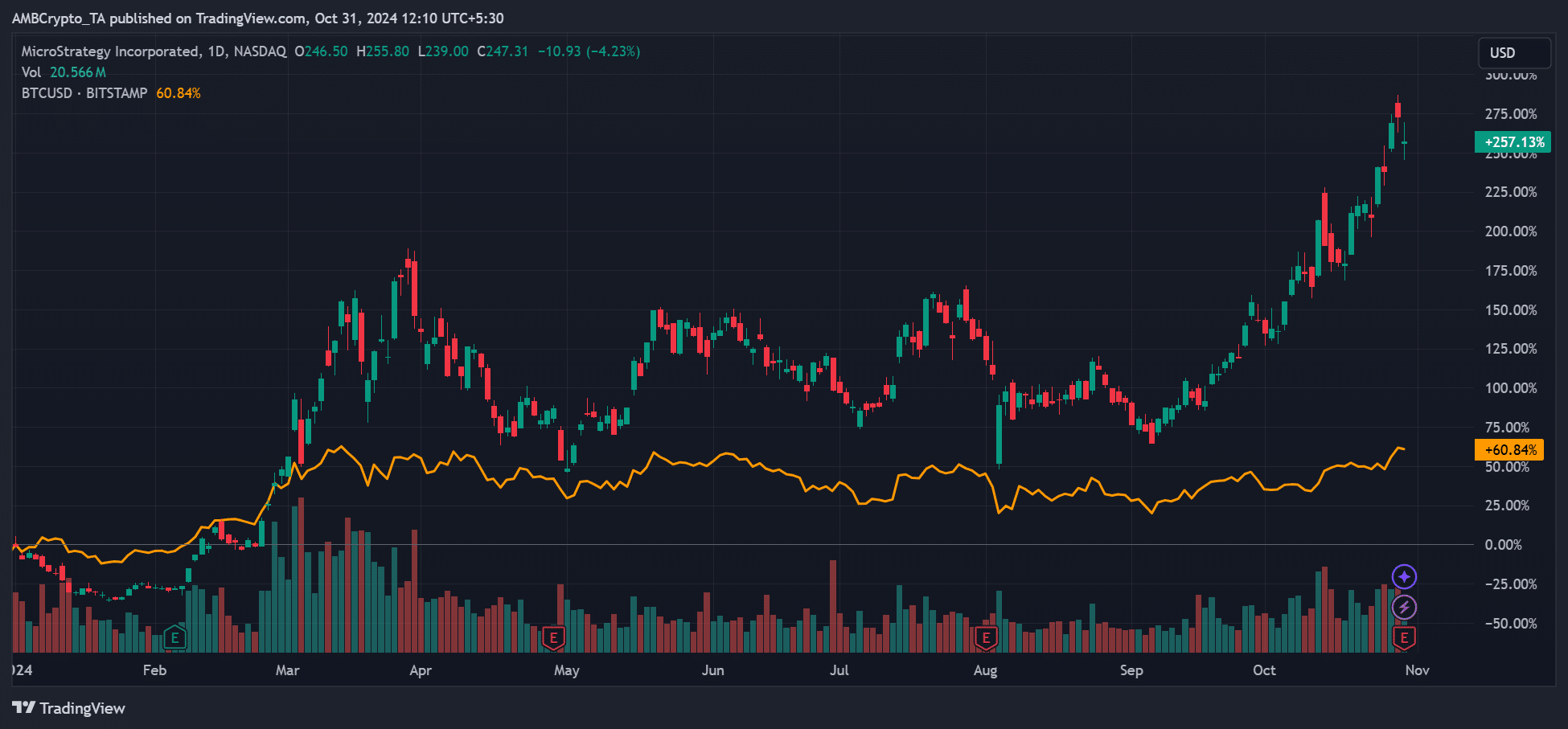Open the USD currency selector
The width and height of the screenshot is (1568, 729).
1515,53
